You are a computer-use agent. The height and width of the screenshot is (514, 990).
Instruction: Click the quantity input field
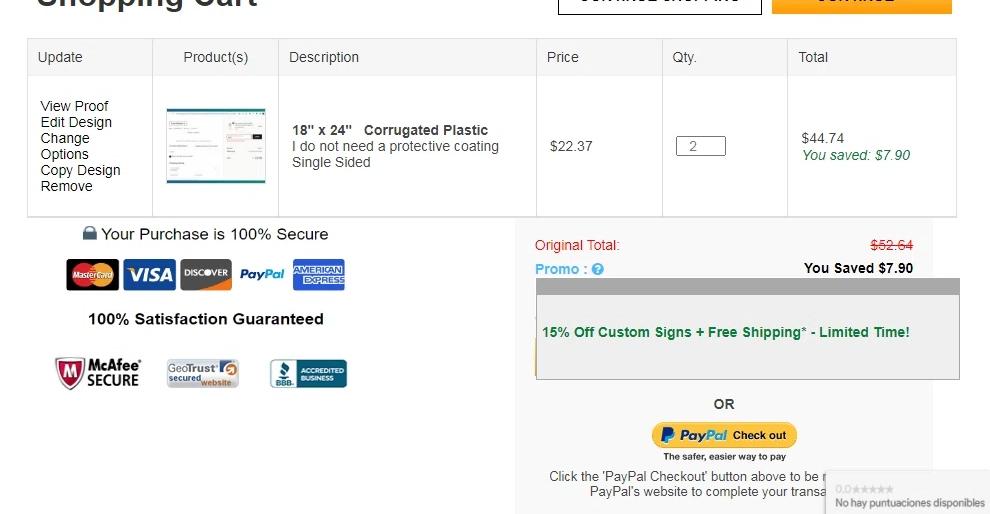[x=700, y=146]
